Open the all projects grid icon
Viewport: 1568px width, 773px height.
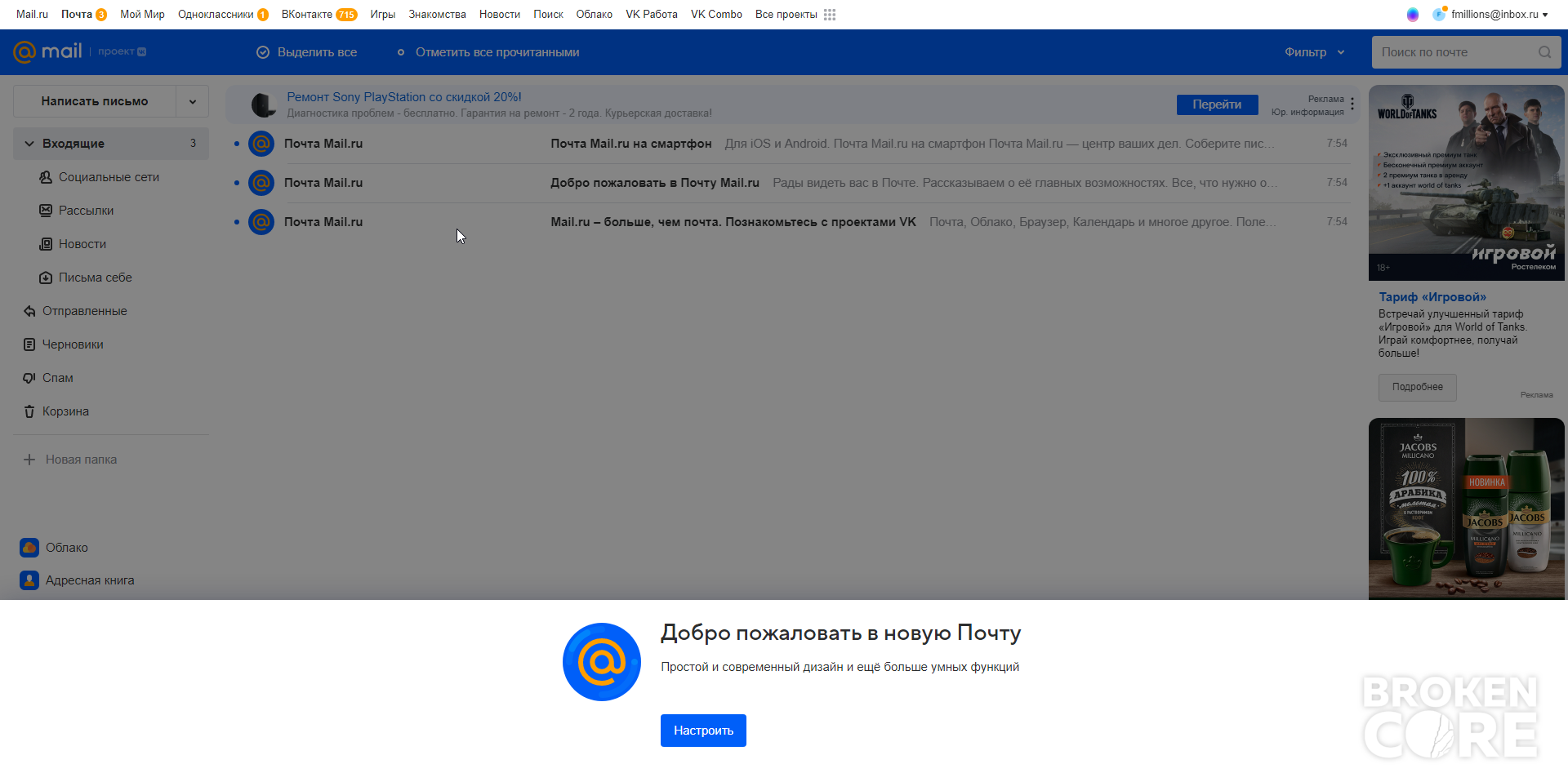tap(830, 15)
